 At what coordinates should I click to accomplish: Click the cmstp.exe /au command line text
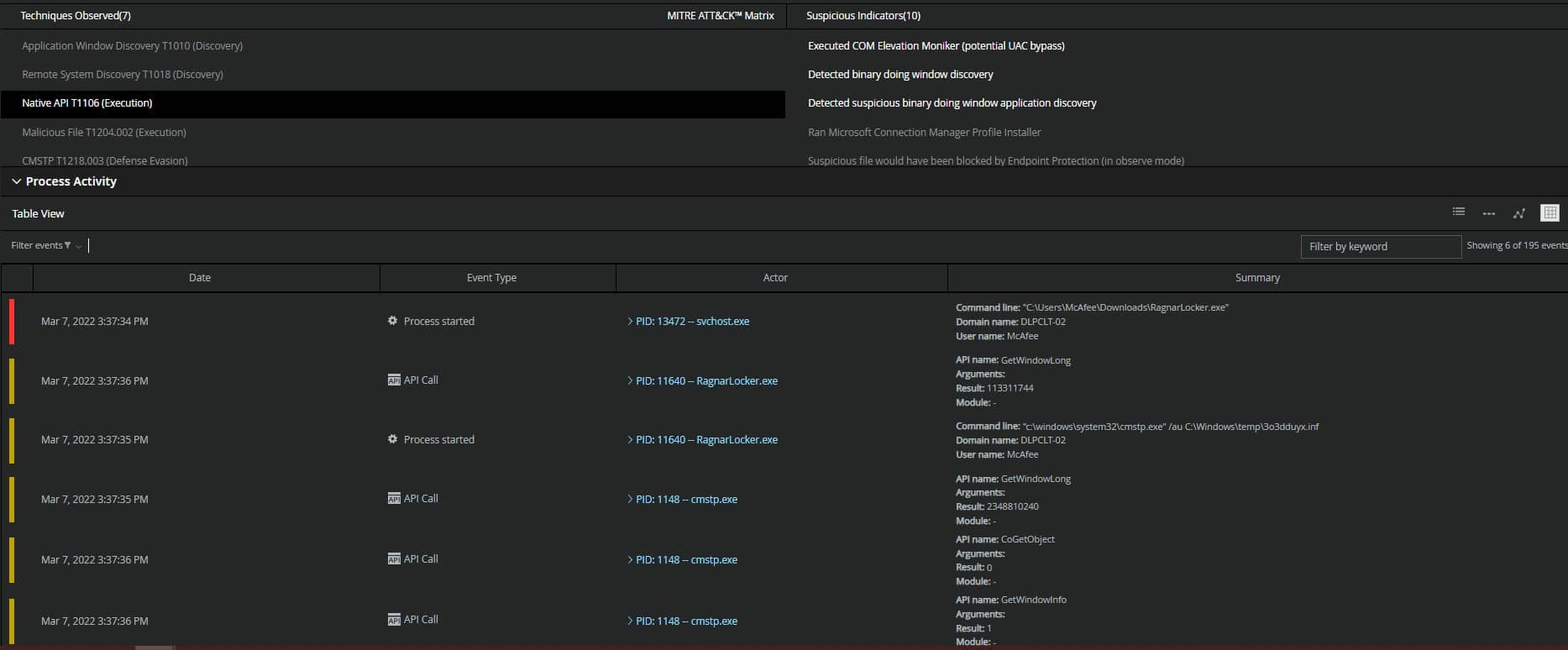pyautogui.click(x=1137, y=427)
